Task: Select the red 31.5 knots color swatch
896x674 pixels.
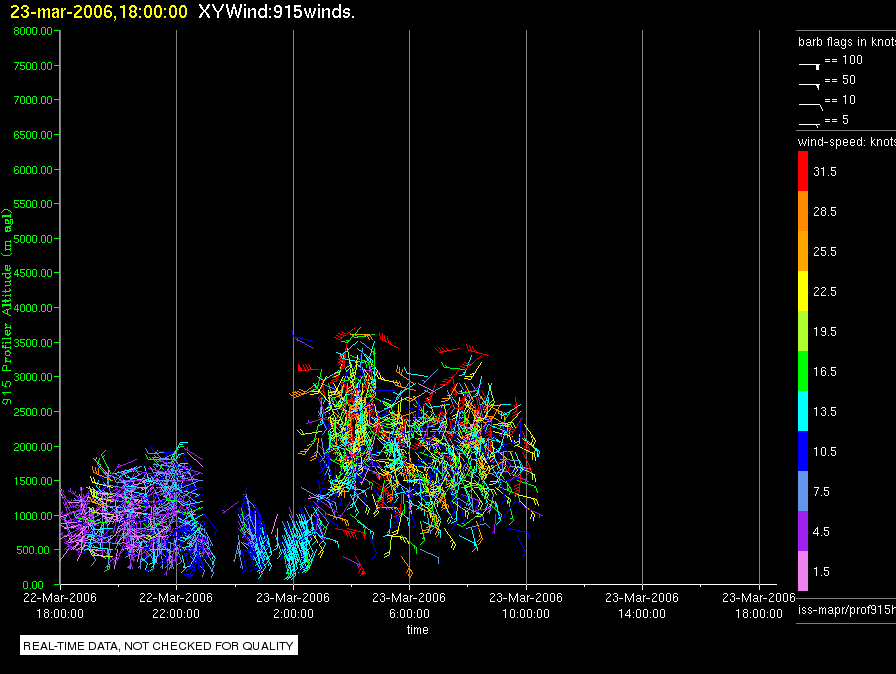Action: [x=803, y=171]
